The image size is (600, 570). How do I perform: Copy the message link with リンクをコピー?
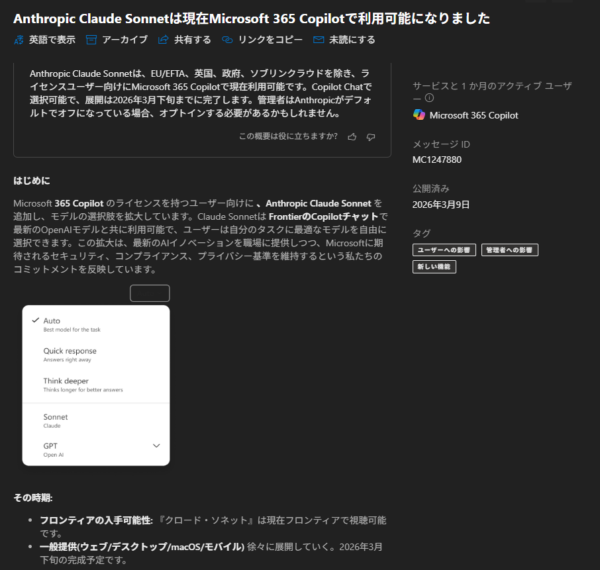tap(228, 40)
